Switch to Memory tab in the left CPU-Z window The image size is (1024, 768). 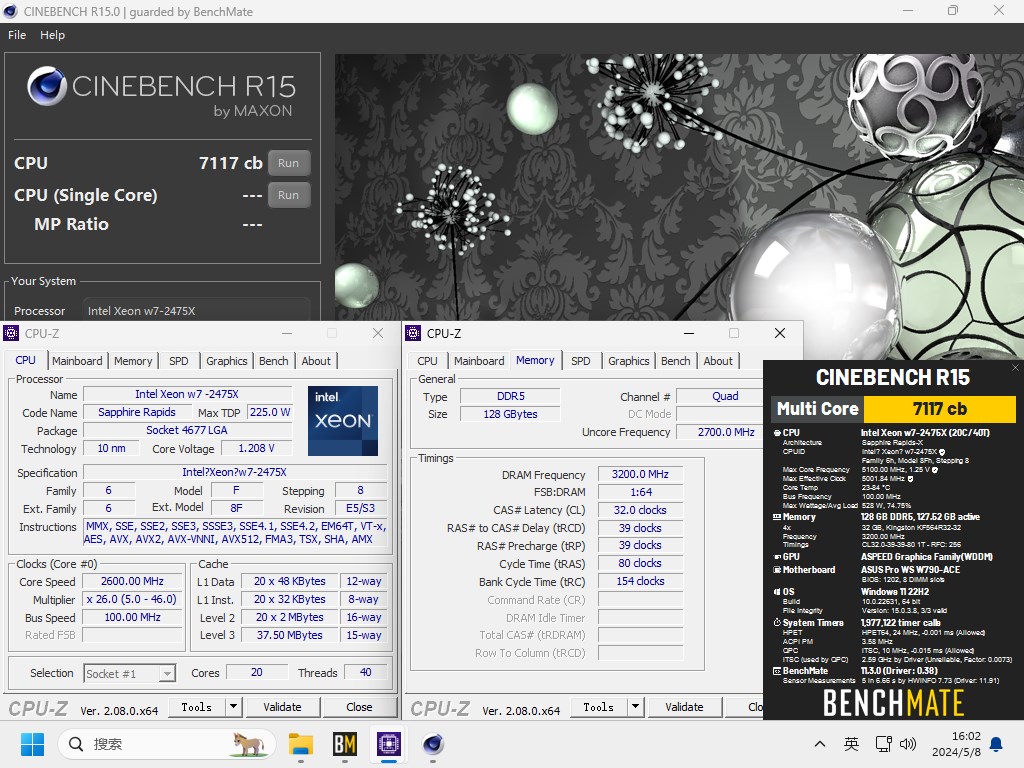pos(133,360)
